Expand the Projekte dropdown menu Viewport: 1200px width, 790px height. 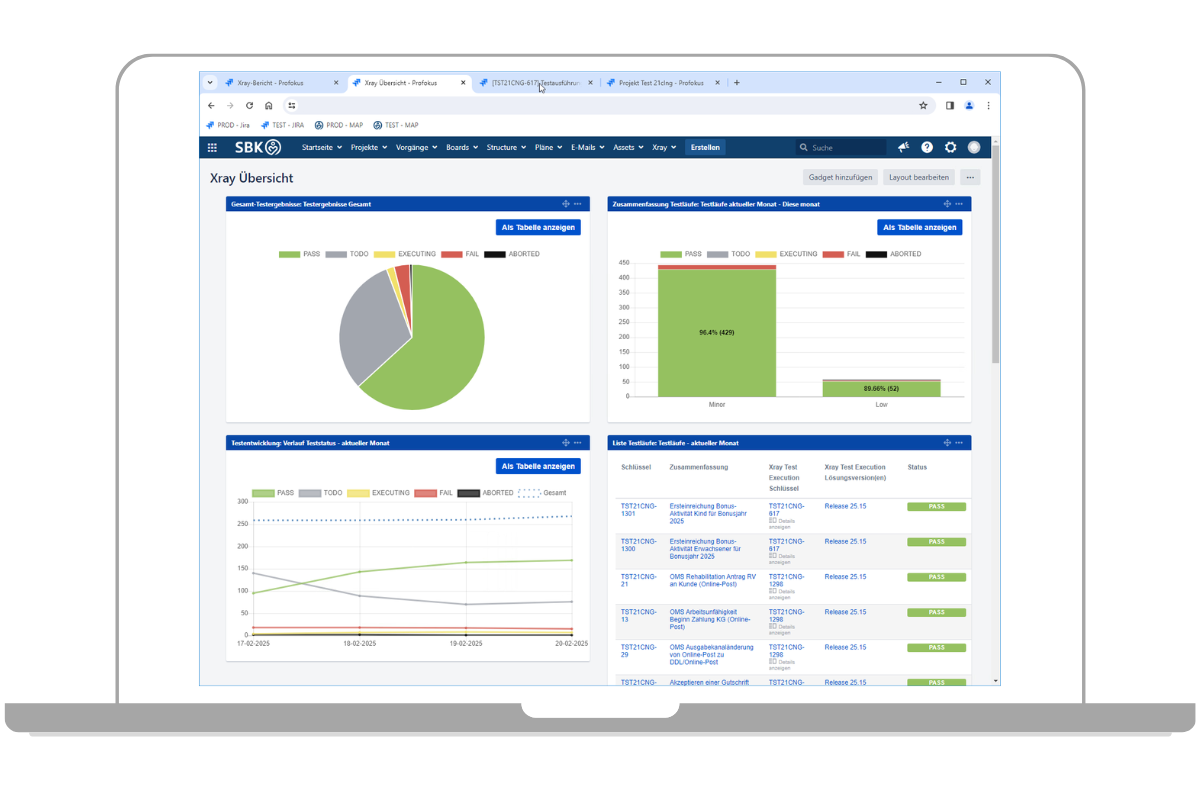click(367, 147)
